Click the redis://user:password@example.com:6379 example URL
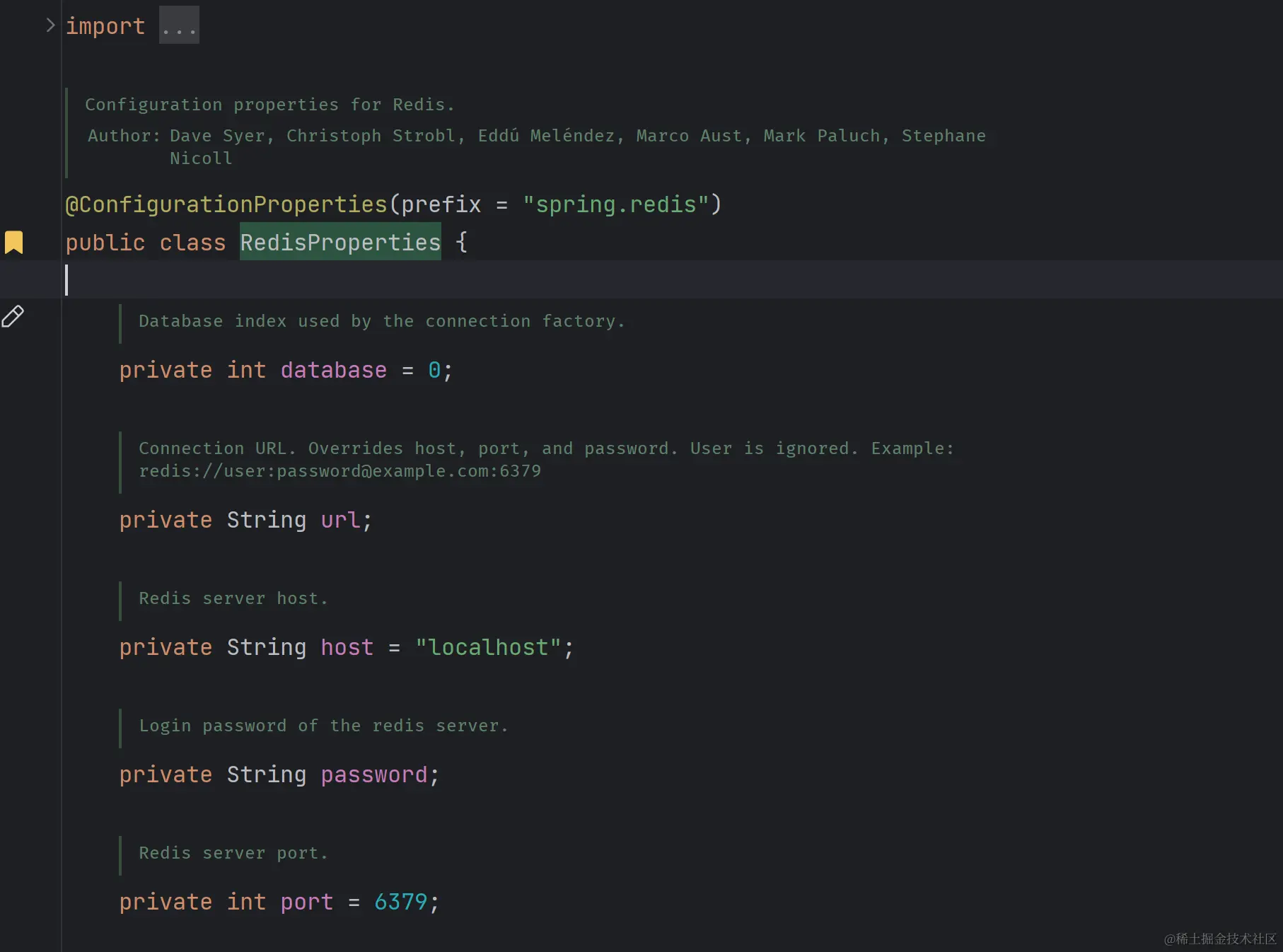This screenshot has width=1283, height=952. click(340, 471)
